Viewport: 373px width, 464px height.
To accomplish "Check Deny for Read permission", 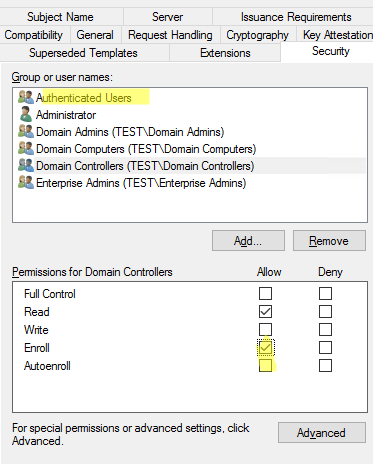I will (325, 312).
